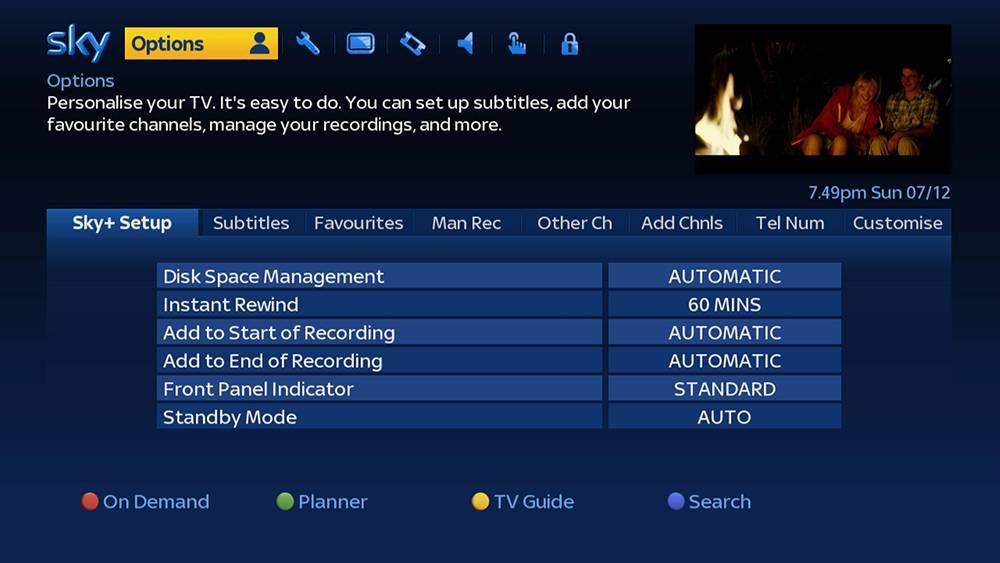Open the Tel Num tab
This screenshot has height=563, width=1000.
[790, 223]
